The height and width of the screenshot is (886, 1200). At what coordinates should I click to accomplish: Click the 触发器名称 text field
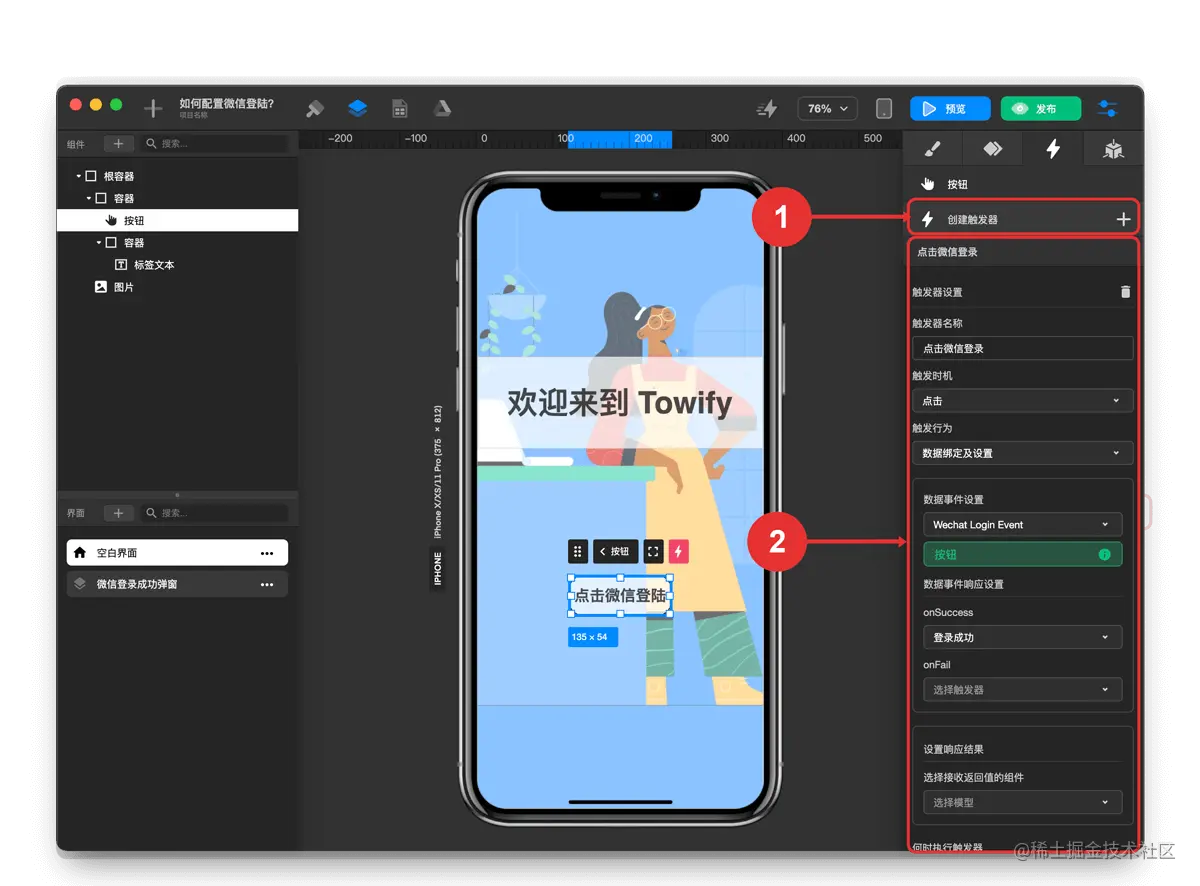[1022, 348]
